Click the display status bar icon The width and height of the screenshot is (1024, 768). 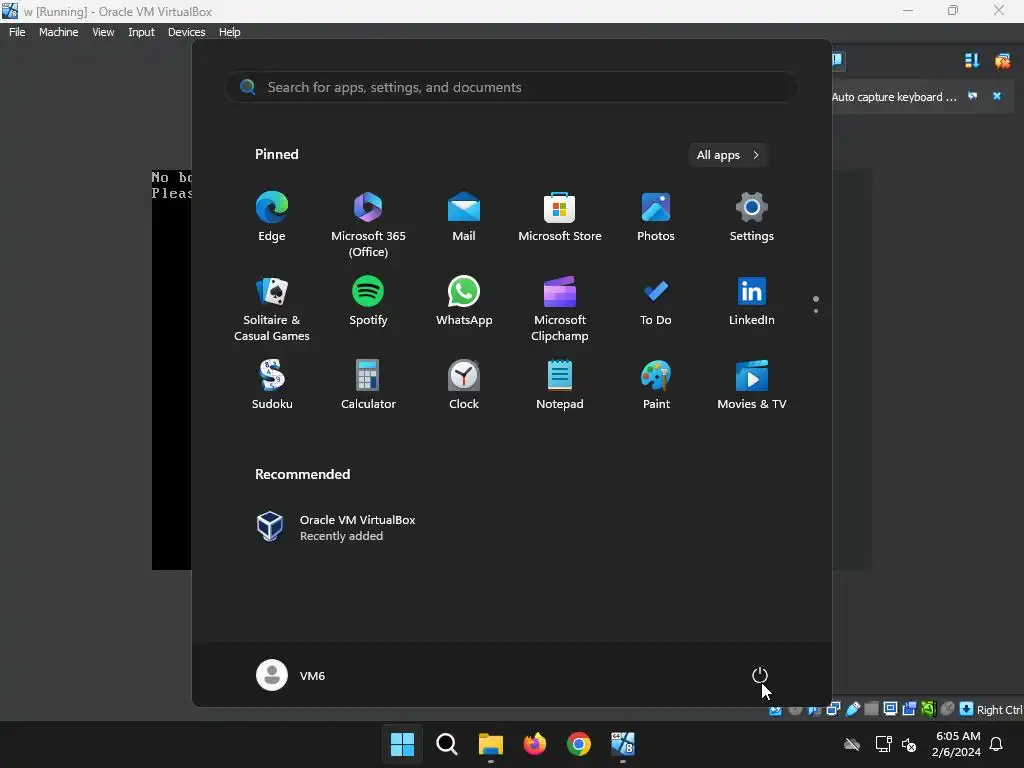pyautogui.click(x=890, y=709)
